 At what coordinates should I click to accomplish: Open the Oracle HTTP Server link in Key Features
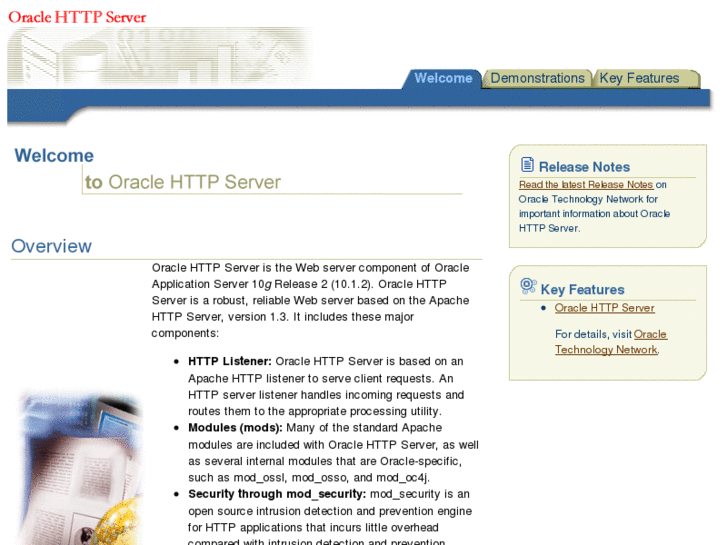pyautogui.click(x=604, y=308)
